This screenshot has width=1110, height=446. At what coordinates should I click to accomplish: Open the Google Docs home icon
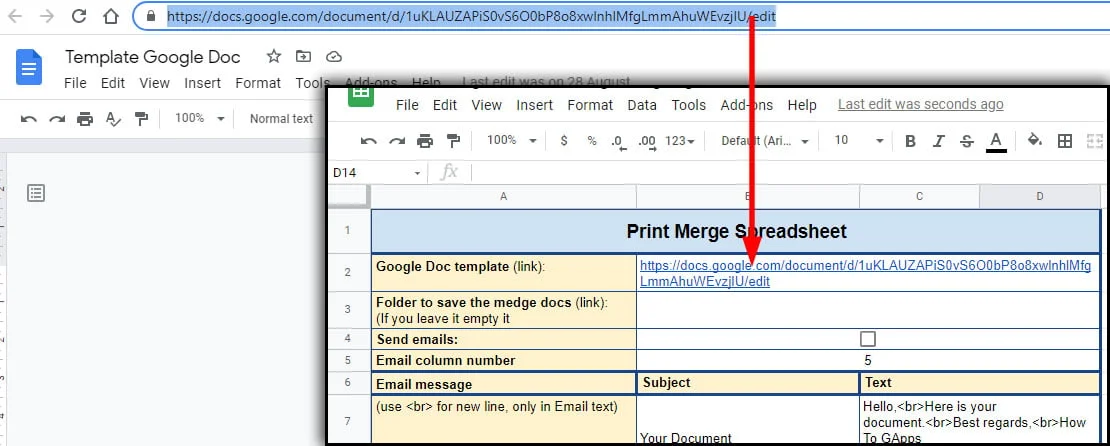pyautogui.click(x=29, y=67)
